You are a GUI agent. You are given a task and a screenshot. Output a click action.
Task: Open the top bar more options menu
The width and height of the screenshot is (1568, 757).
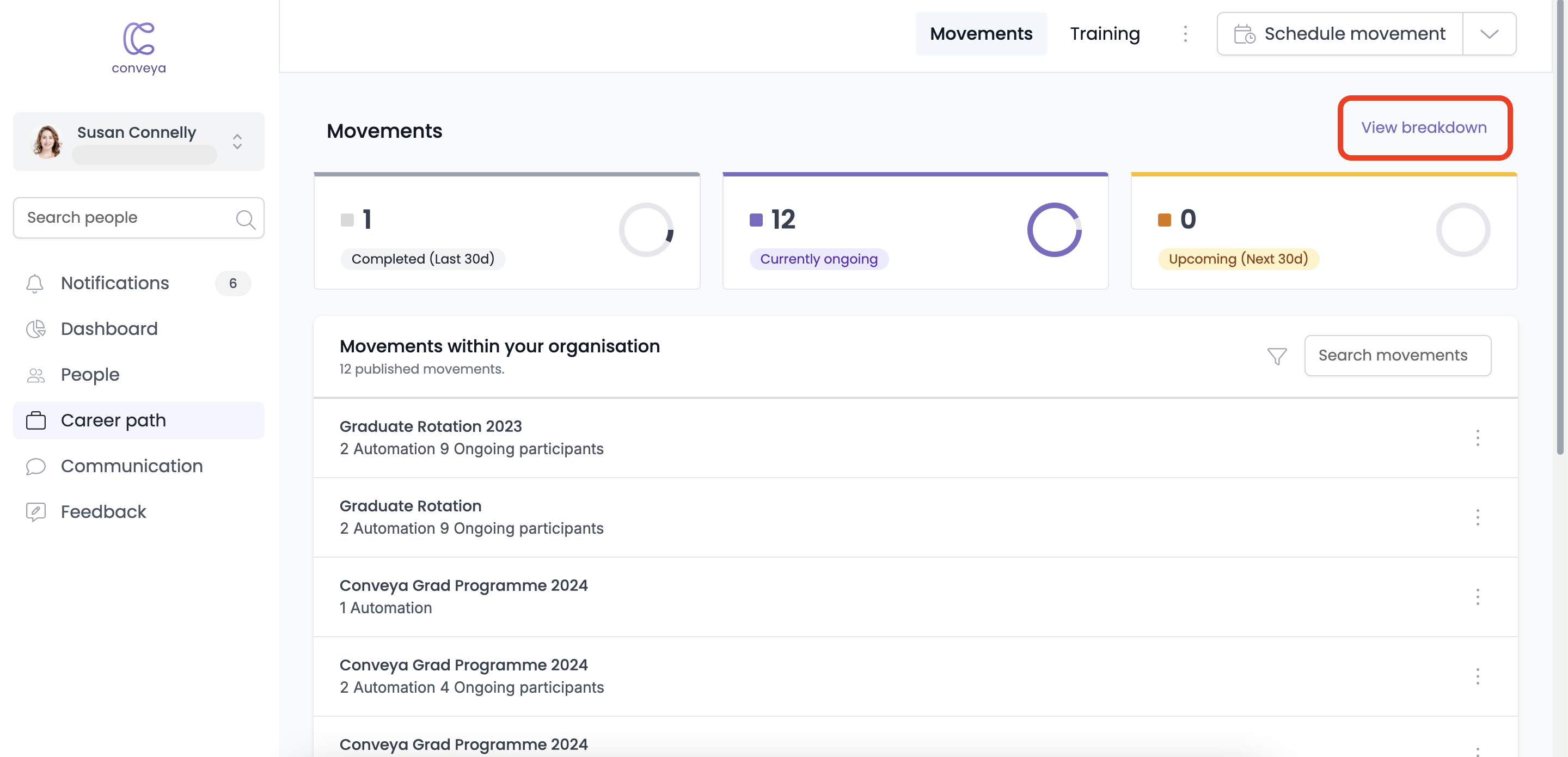(1185, 34)
